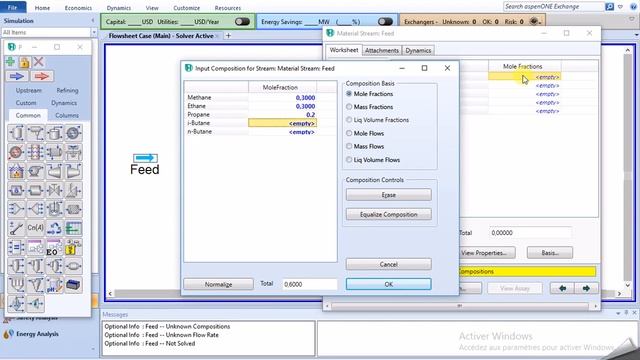
Task: Select the EO sub-flowsheet icon in the palette
Action: tap(54, 247)
